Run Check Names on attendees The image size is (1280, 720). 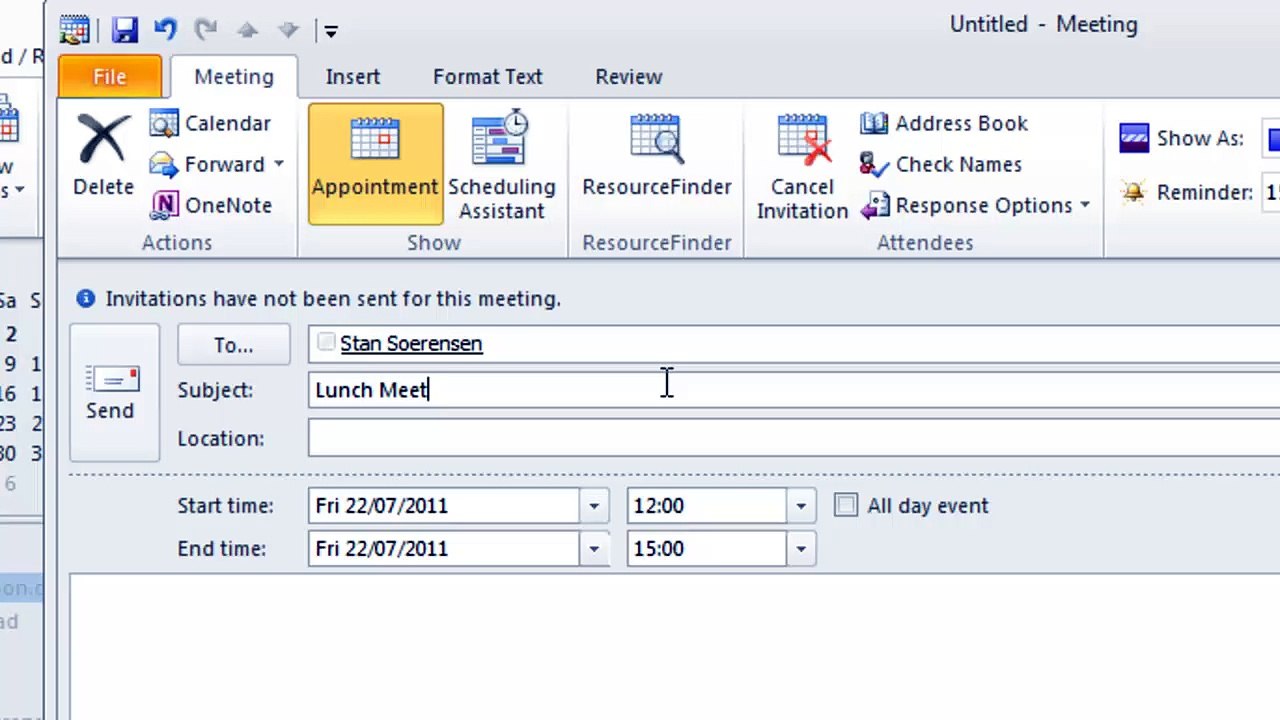click(x=941, y=165)
